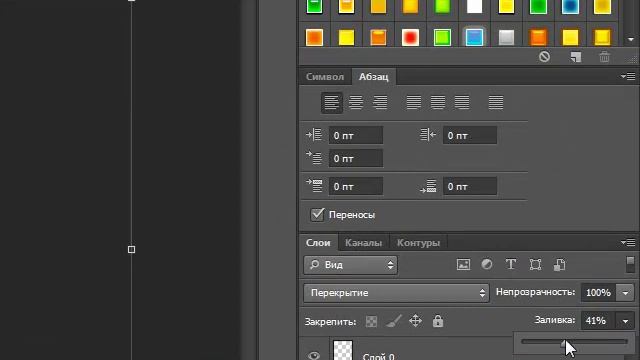
Task: Switch to the Символ tab
Action: pos(325,77)
